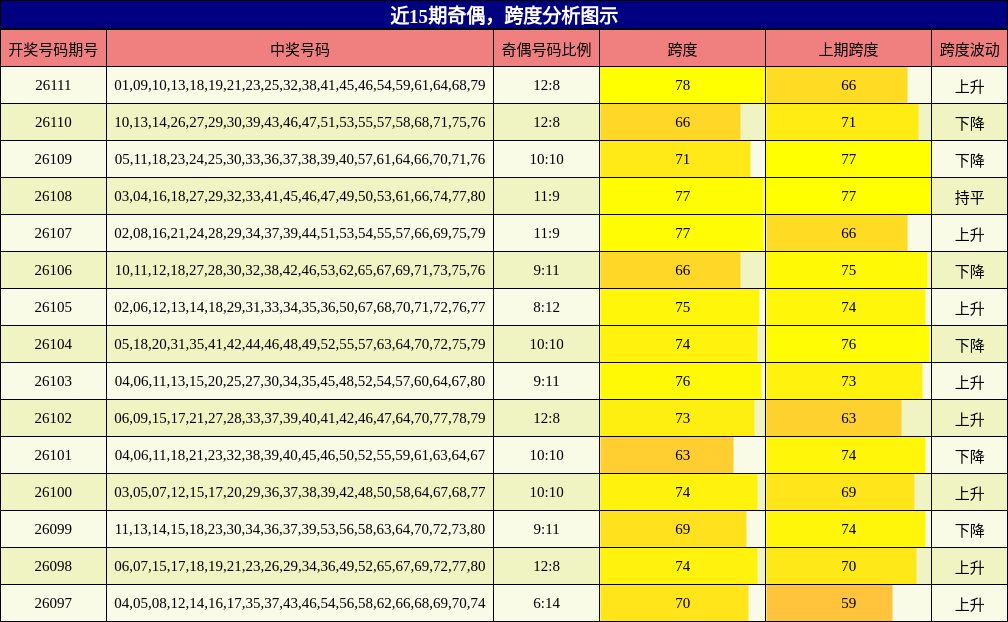Click 下降 fluctuation in row 26101
This screenshot has height=622, width=1008.
click(969, 456)
